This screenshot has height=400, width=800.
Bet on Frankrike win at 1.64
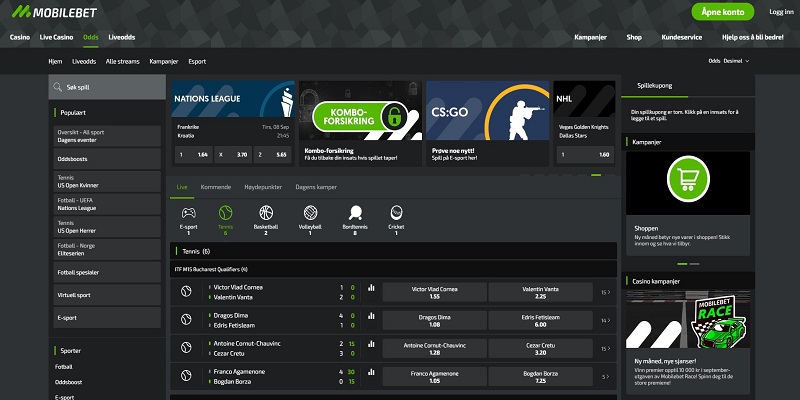[x=193, y=155]
